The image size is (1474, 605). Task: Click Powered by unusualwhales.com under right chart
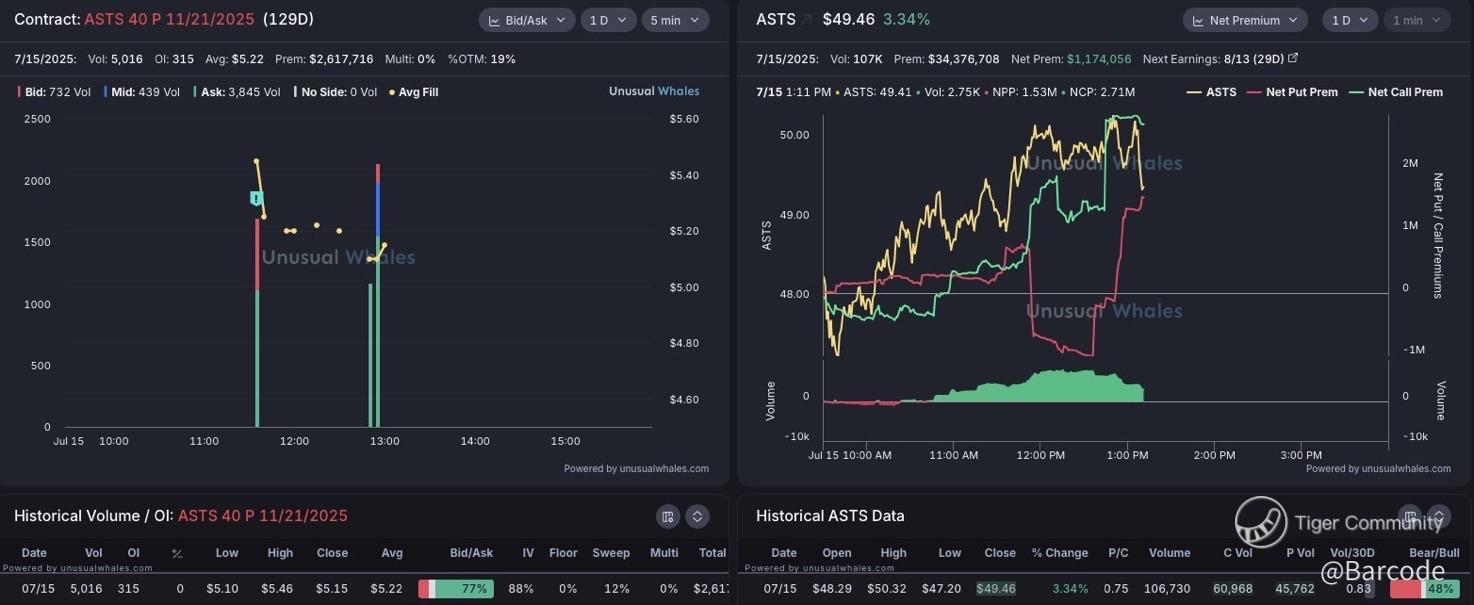pos(1378,468)
